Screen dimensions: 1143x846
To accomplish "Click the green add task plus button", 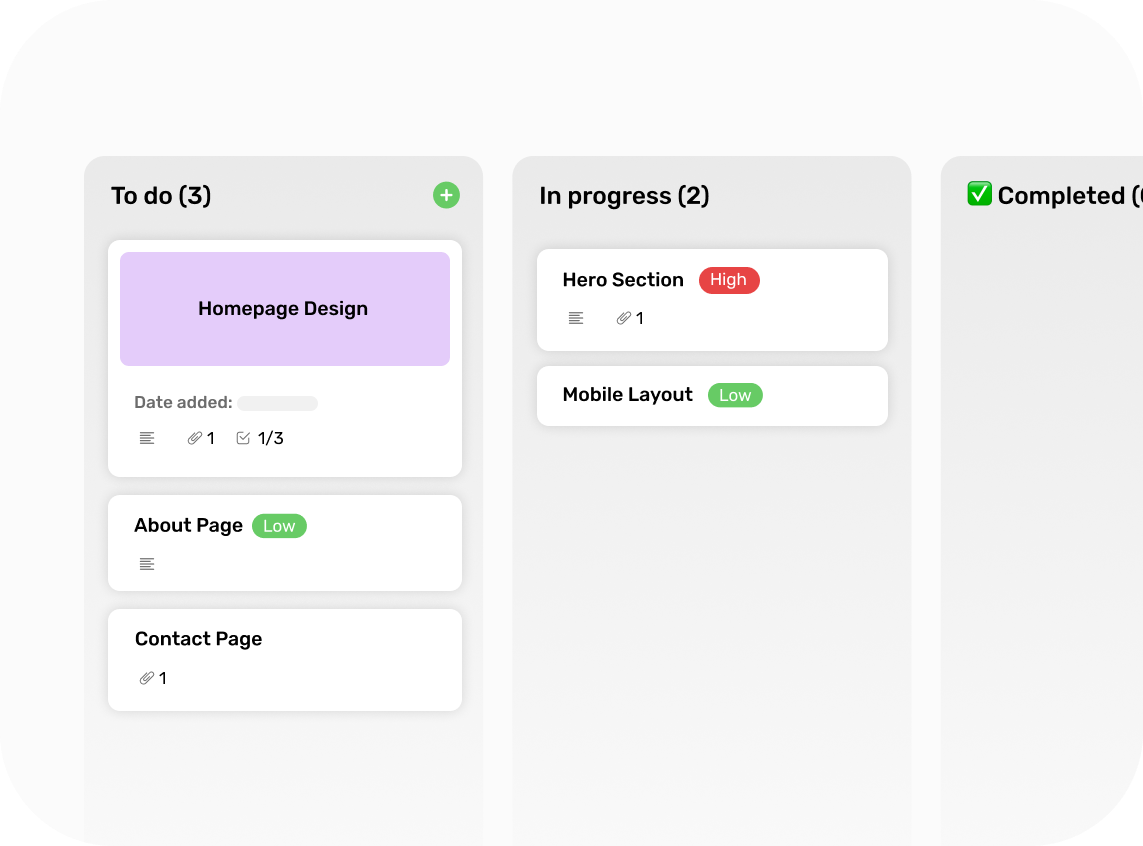I will (x=446, y=195).
